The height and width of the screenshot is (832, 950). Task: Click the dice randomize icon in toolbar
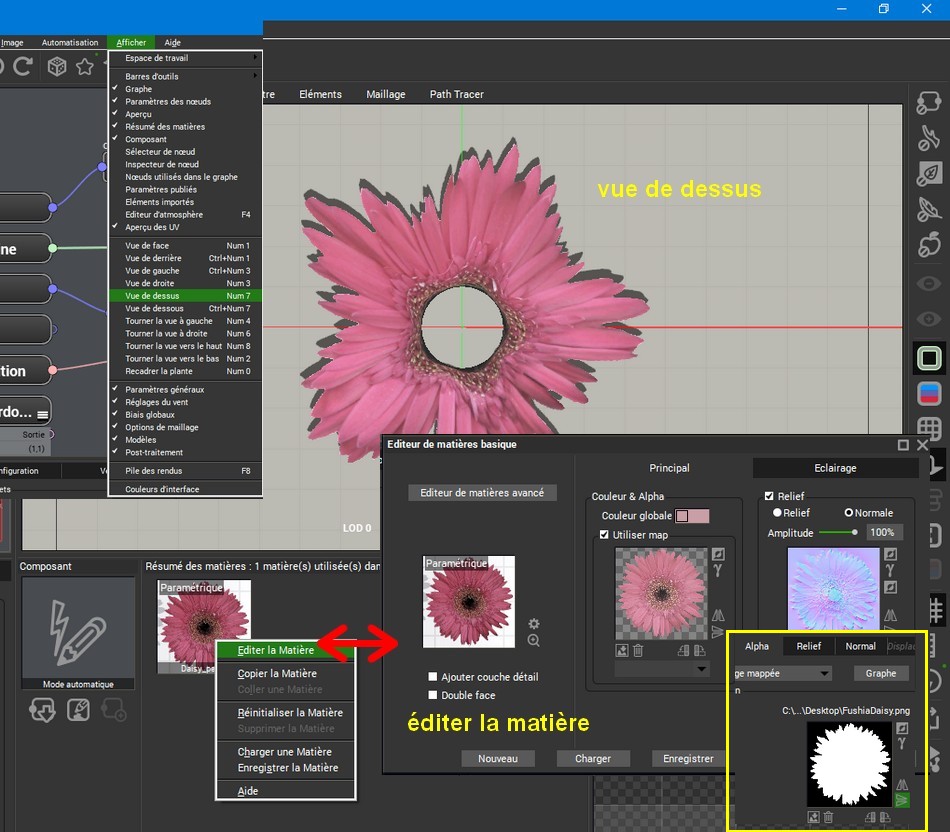(x=57, y=66)
